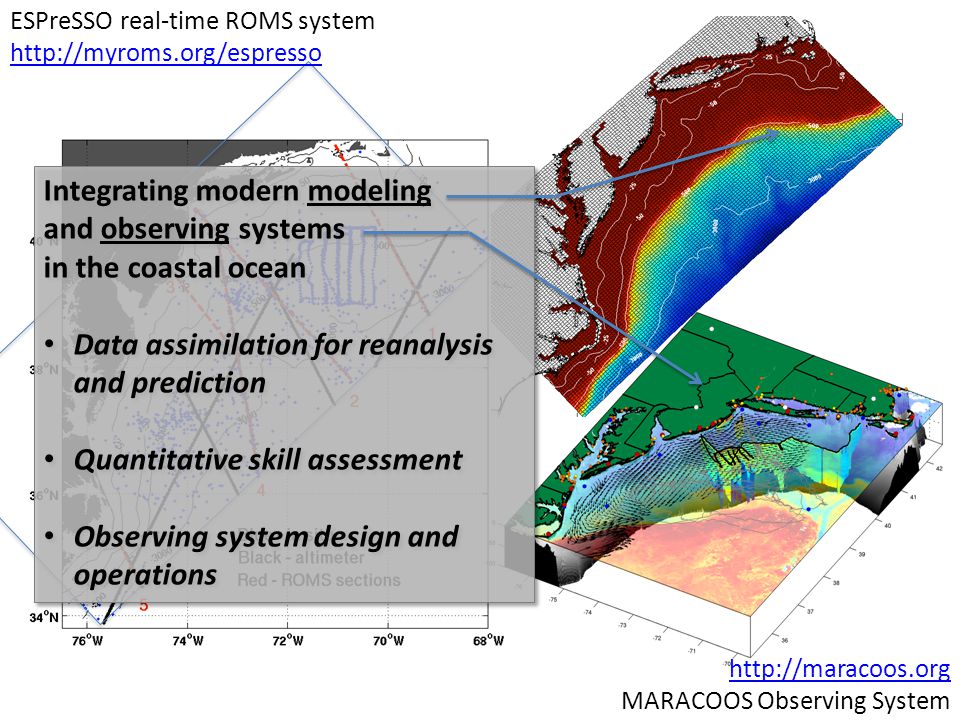The height and width of the screenshot is (720, 960).
Task: Open the maracoos.org link
Action: (x=839, y=669)
